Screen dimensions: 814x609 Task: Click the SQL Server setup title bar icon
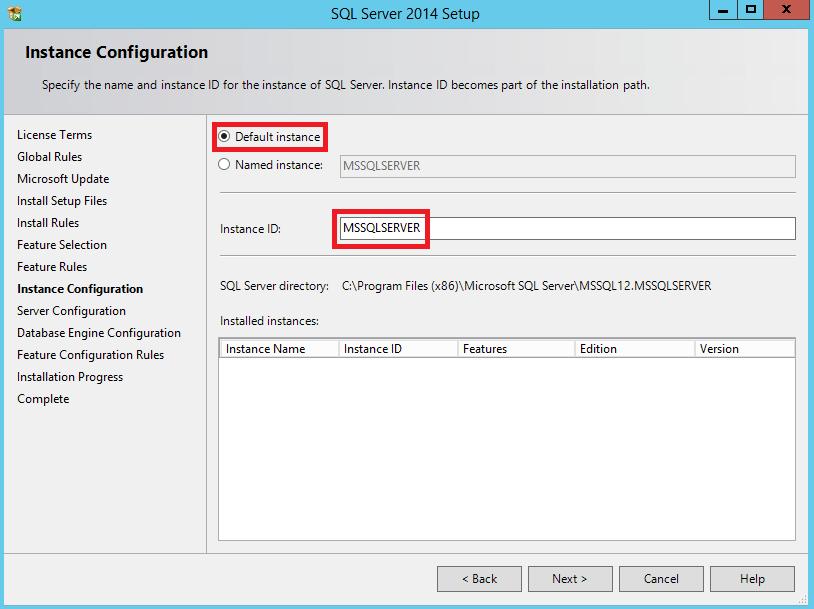(15, 13)
